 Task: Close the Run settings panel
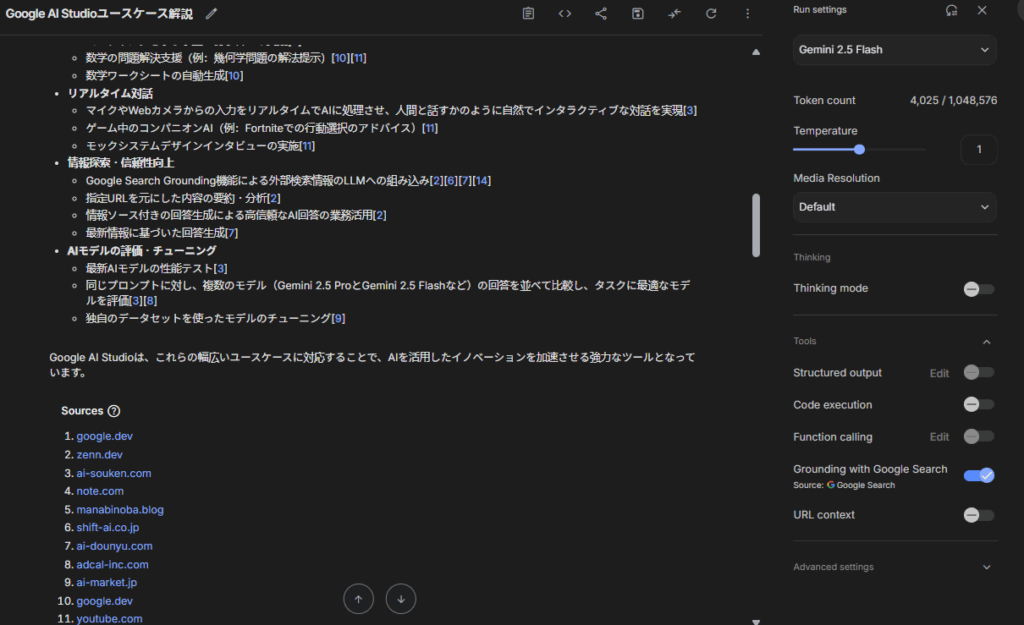982,10
